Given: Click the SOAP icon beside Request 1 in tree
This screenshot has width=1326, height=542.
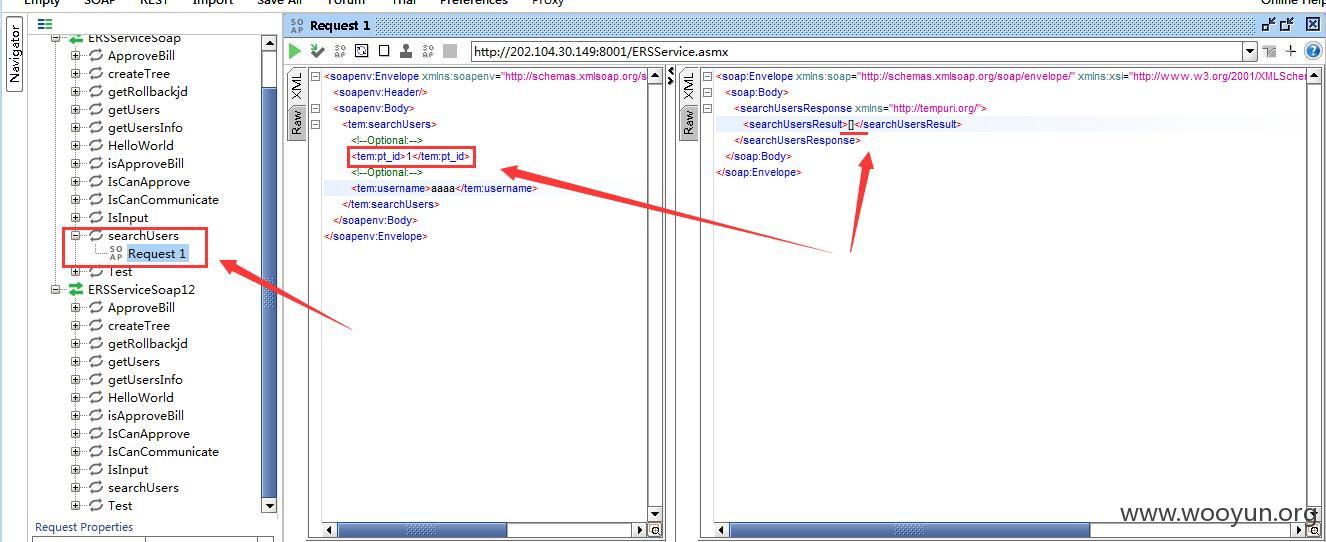Looking at the screenshot, I should point(116,254).
